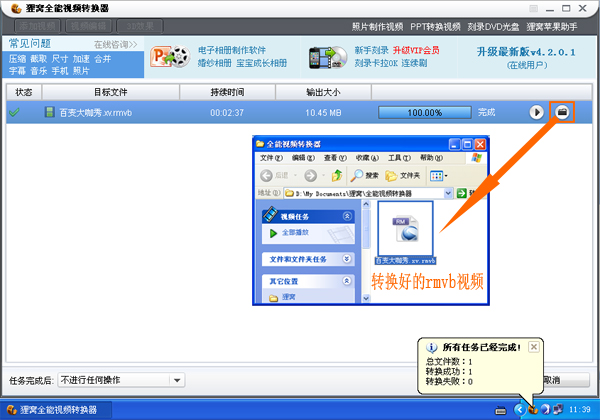This screenshot has width=600, height=420.
Task: Open the forward history dropdown arrow
Action: click(323, 176)
